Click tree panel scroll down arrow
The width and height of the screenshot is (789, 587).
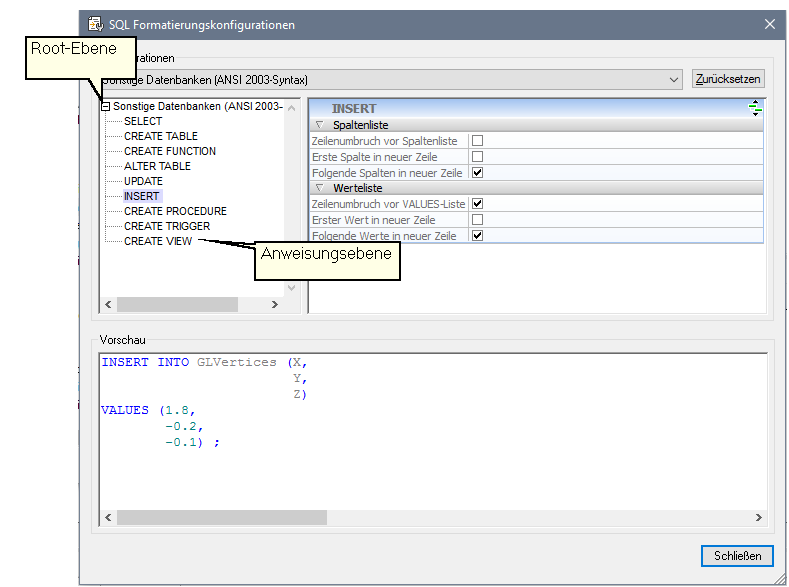click(x=291, y=288)
